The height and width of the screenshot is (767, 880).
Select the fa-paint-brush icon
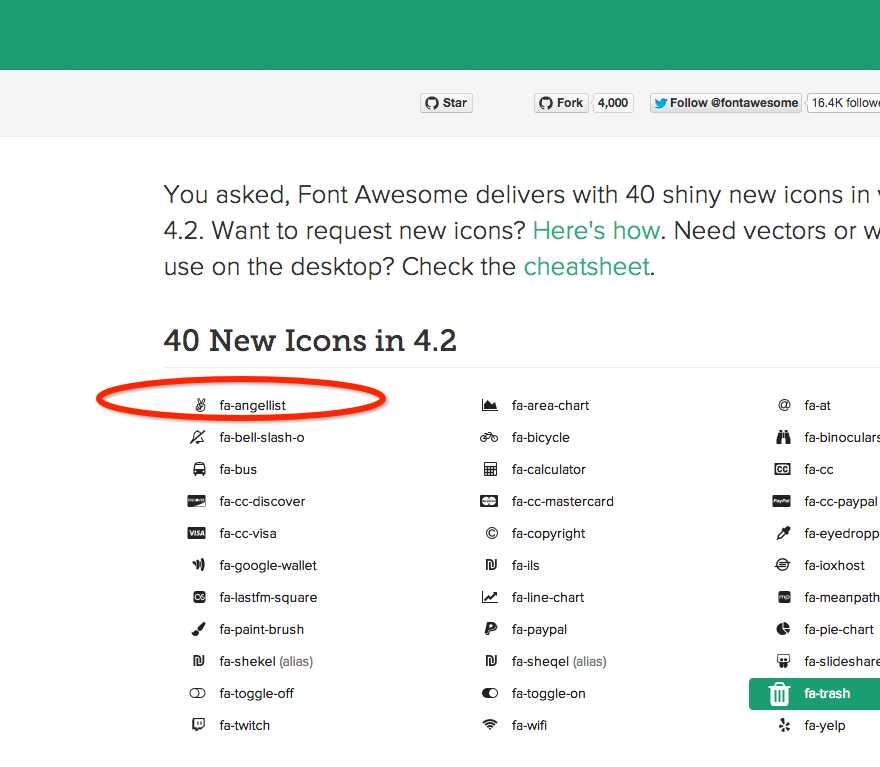point(199,629)
